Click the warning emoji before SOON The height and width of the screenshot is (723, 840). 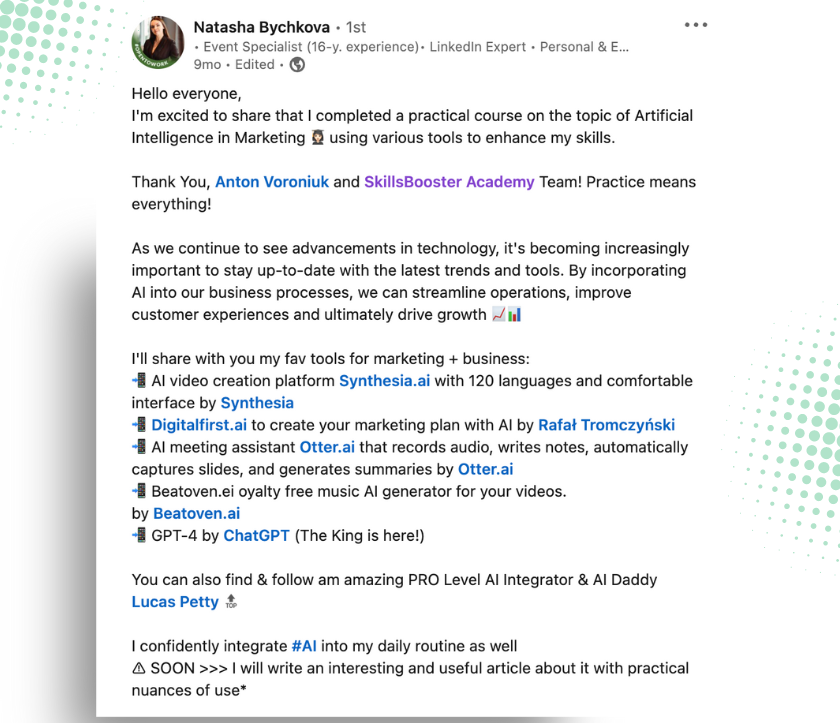pos(139,668)
